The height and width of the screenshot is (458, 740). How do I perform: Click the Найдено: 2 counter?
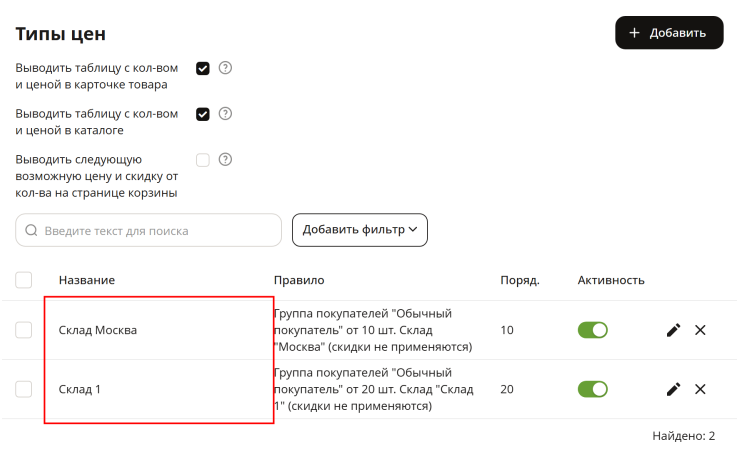click(683, 436)
